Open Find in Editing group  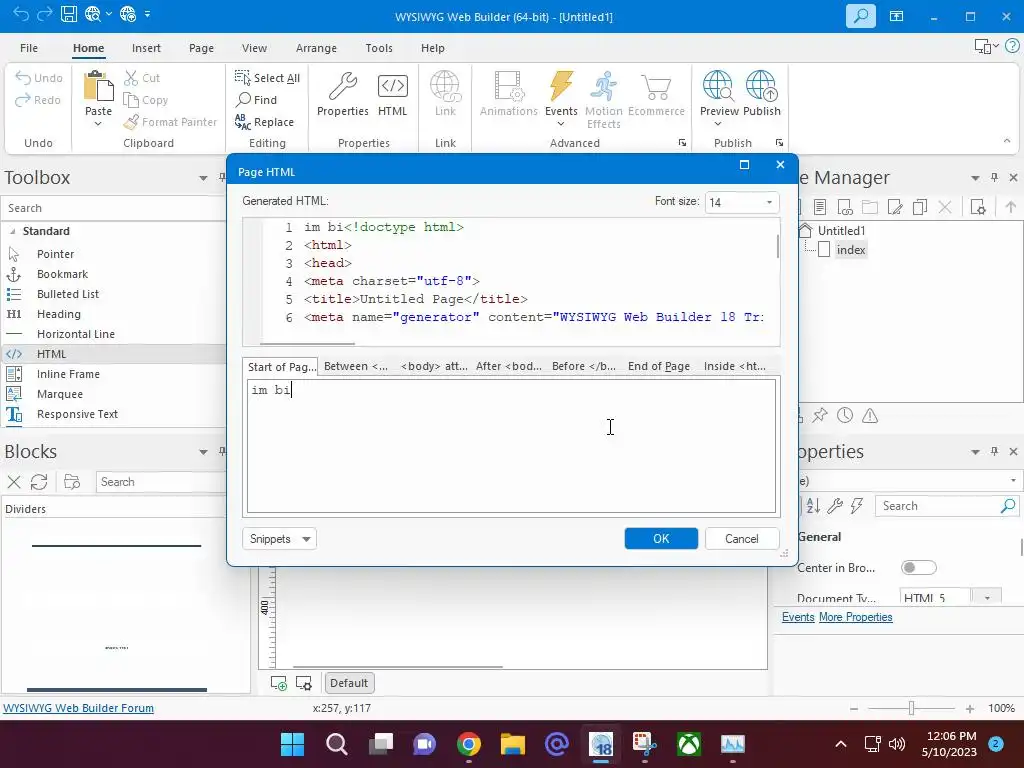(x=257, y=100)
